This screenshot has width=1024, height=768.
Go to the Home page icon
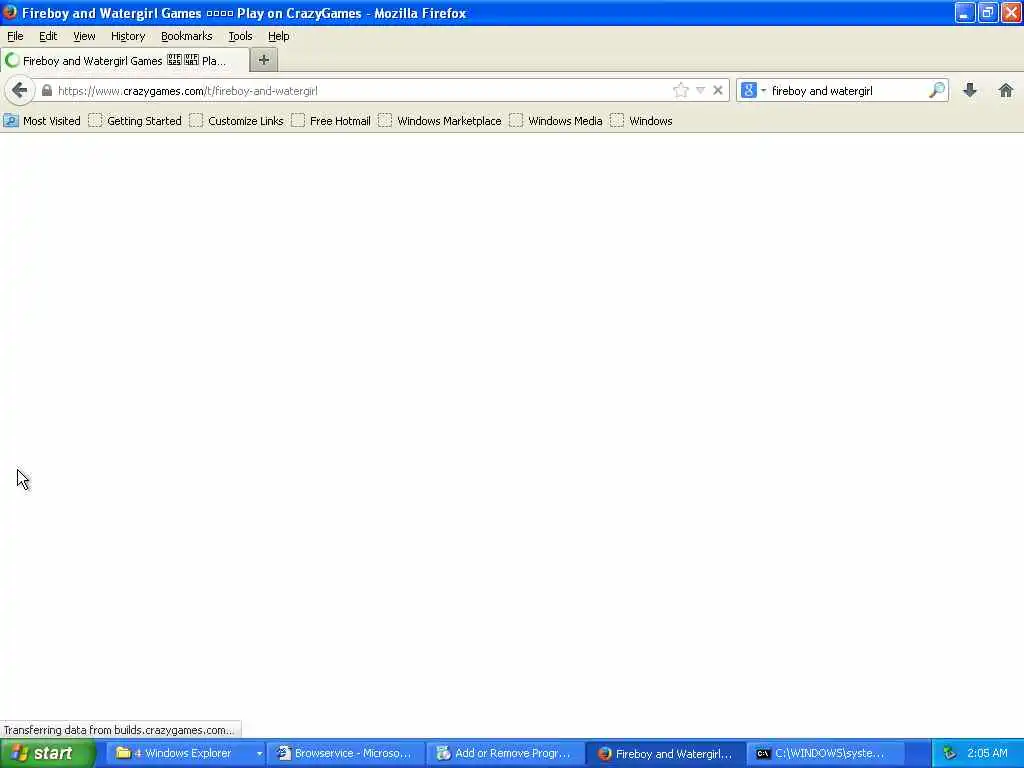pyautogui.click(x=1006, y=90)
